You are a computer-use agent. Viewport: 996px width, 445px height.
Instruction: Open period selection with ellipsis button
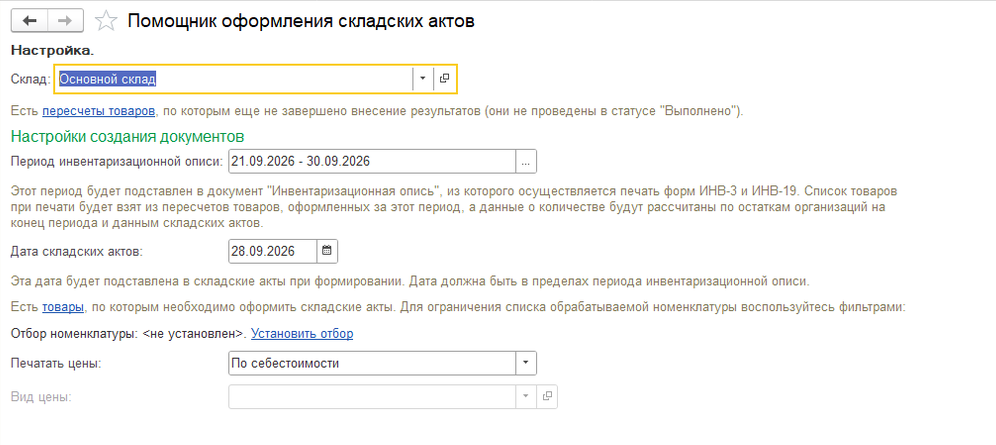tap(525, 161)
